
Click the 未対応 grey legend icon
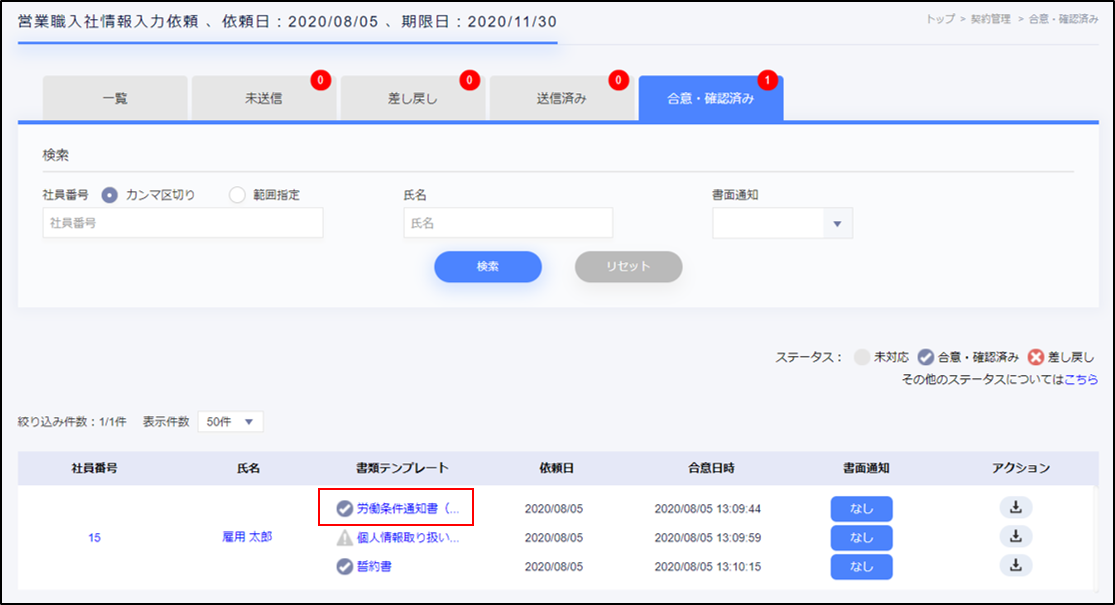pyautogui.click(x=861, y=357)
